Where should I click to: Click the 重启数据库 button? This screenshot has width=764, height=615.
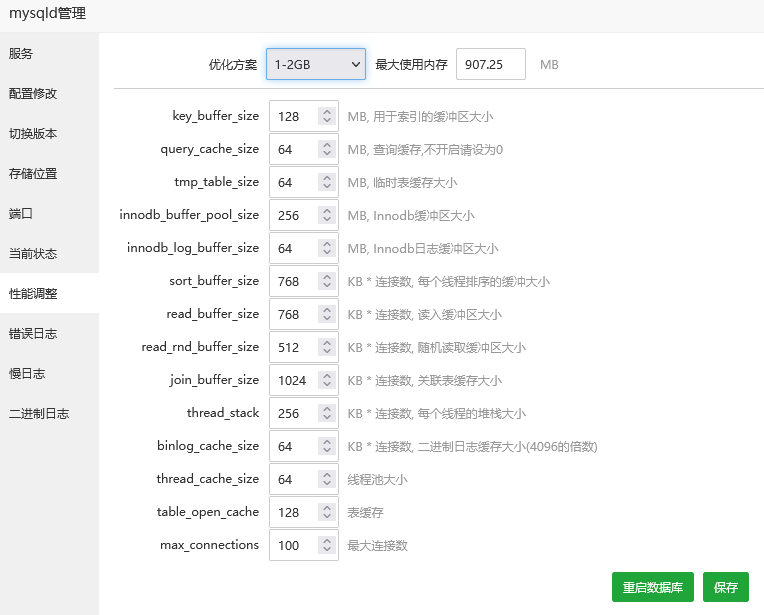(x=652, y=587)
